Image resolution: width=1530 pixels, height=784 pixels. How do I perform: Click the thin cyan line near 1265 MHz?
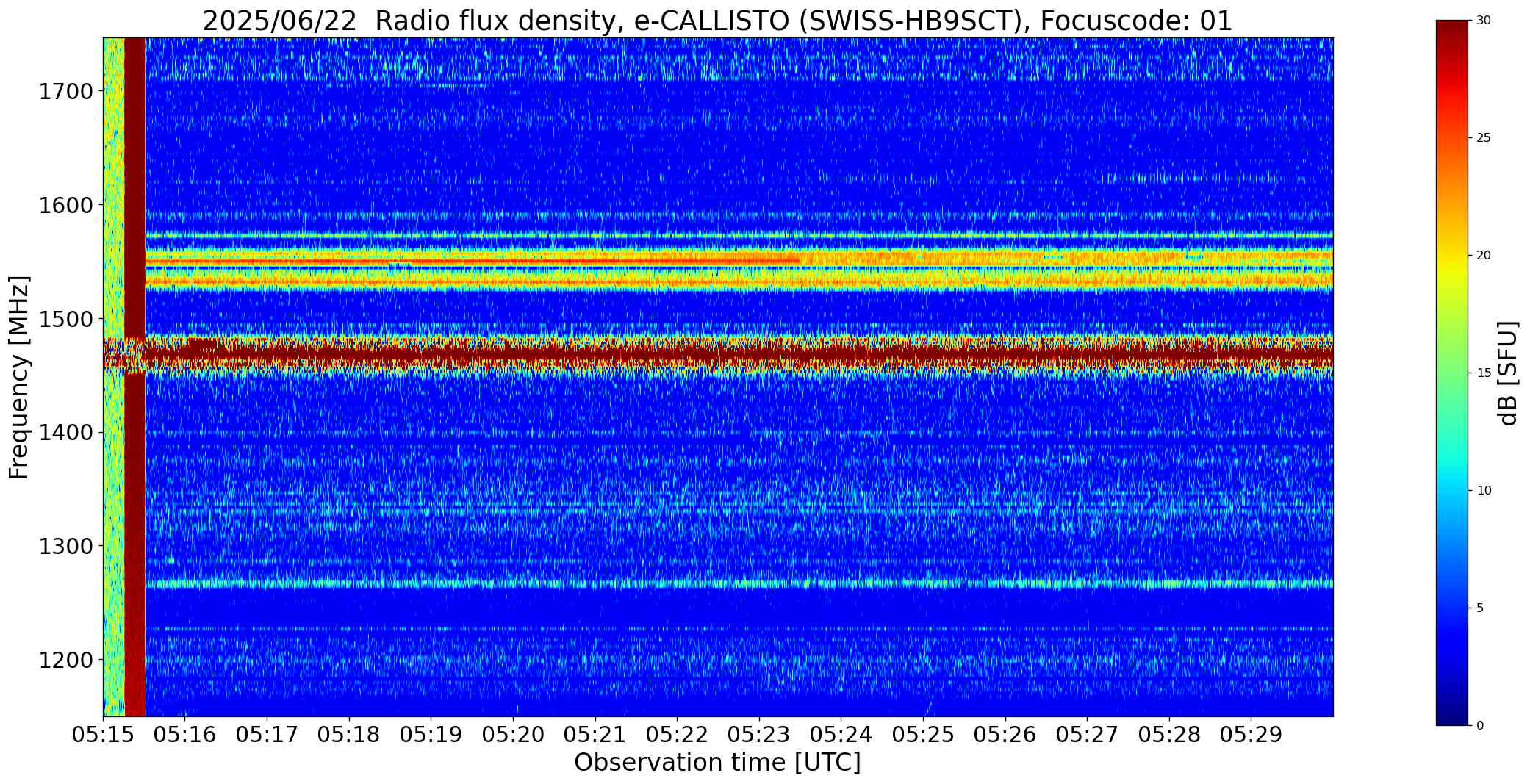[x=739, y=585]
